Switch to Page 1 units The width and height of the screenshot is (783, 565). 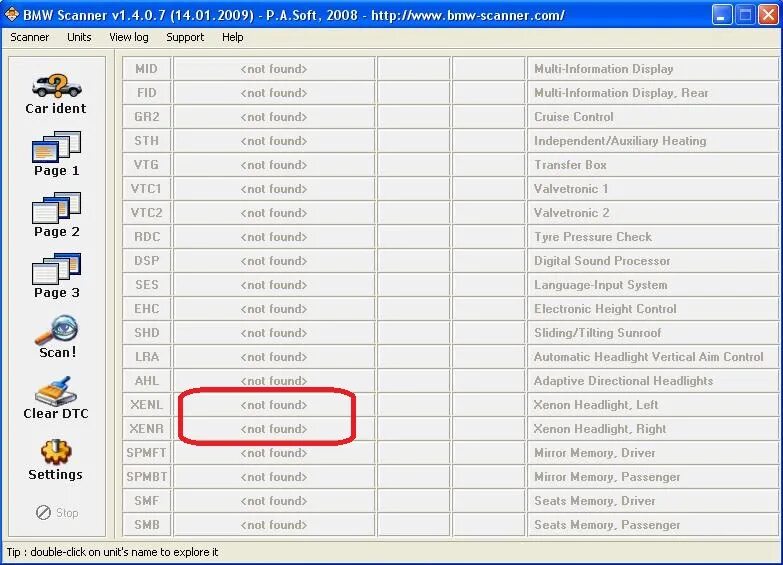[56, 154]
